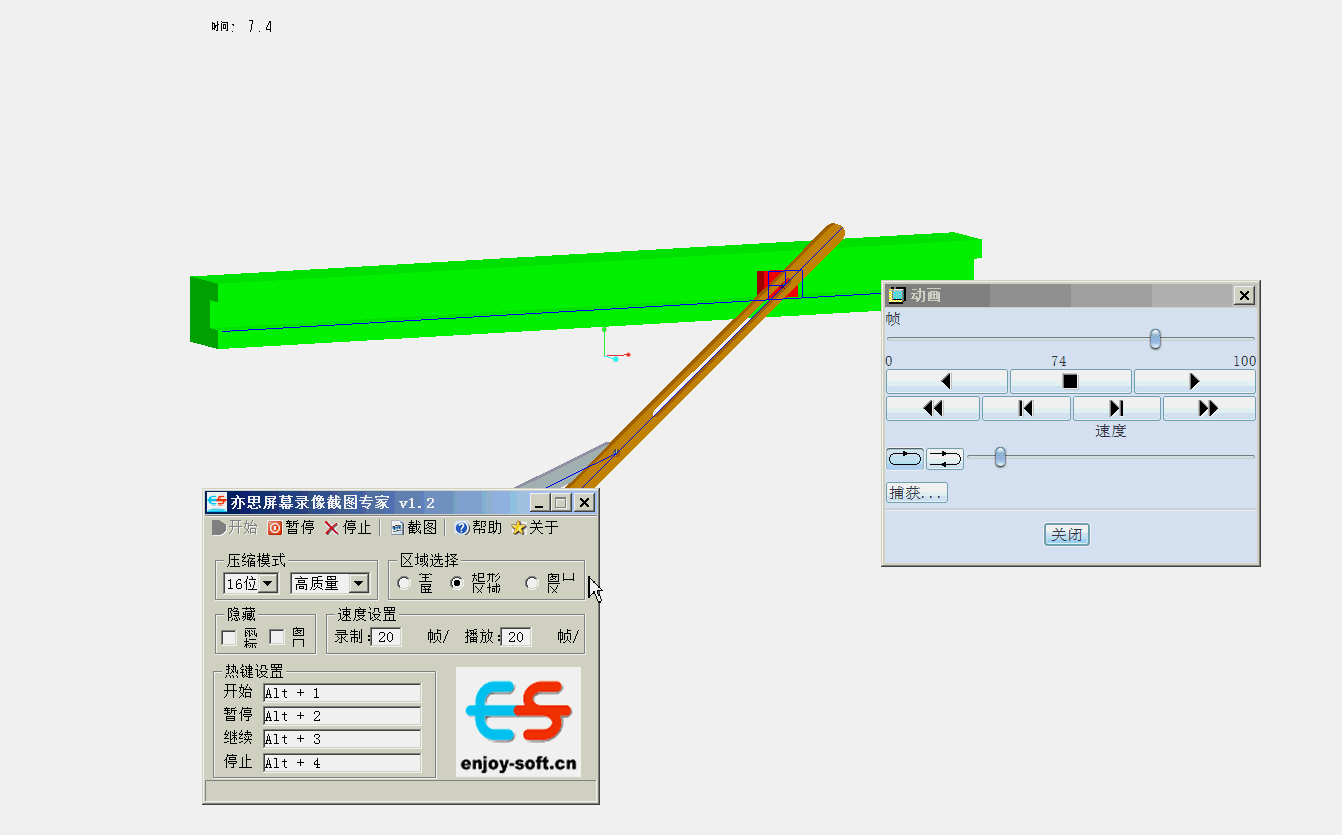Open 帮助 help in screen recorder
Viewport: 1342px width, 835px height.
tap(478, 527)
